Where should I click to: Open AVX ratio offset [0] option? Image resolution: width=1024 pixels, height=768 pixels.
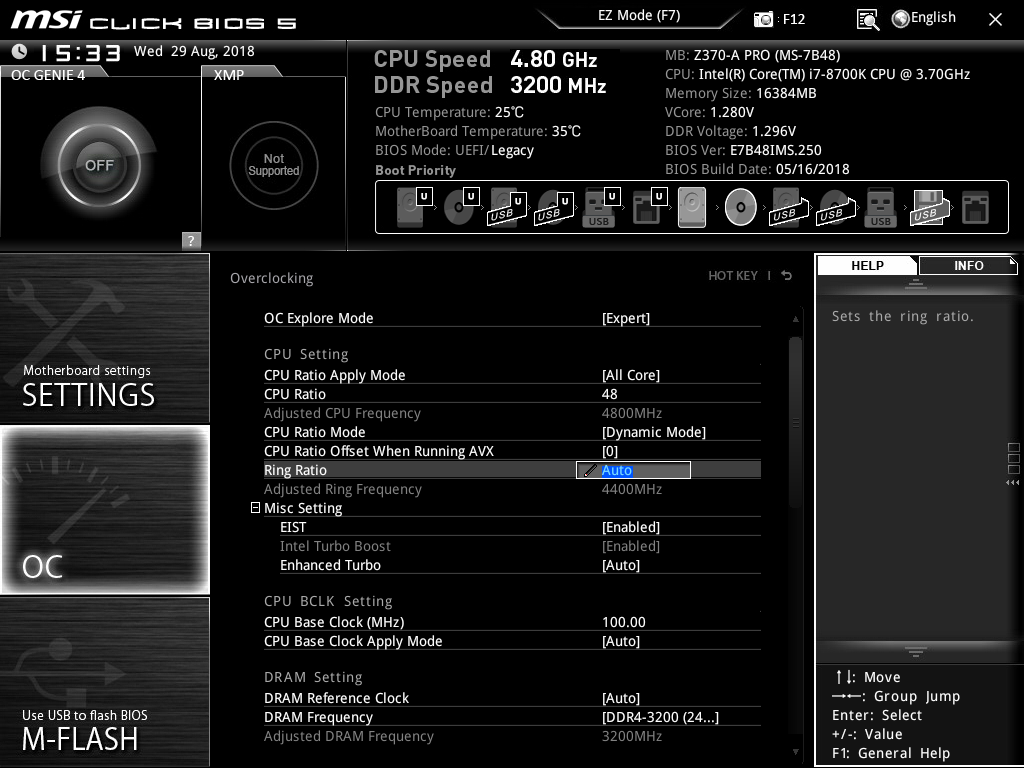pyautogui.click(x=610, y=451)
